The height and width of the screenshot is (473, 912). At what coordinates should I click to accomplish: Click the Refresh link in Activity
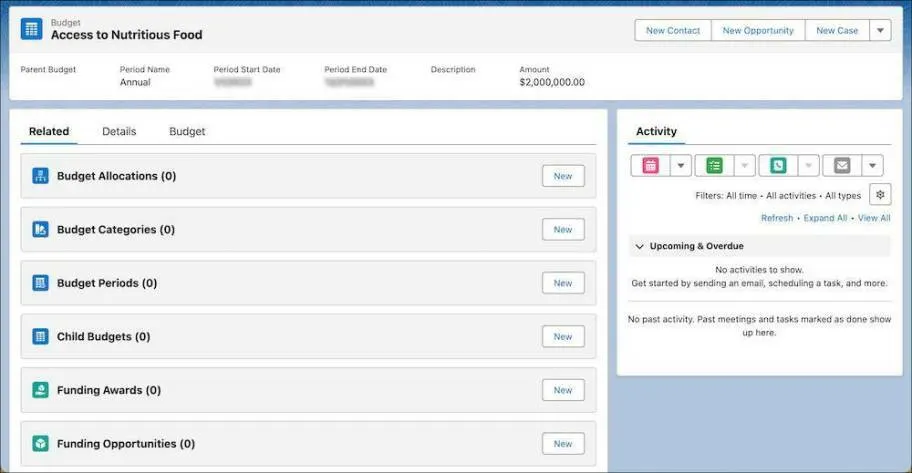776,218
